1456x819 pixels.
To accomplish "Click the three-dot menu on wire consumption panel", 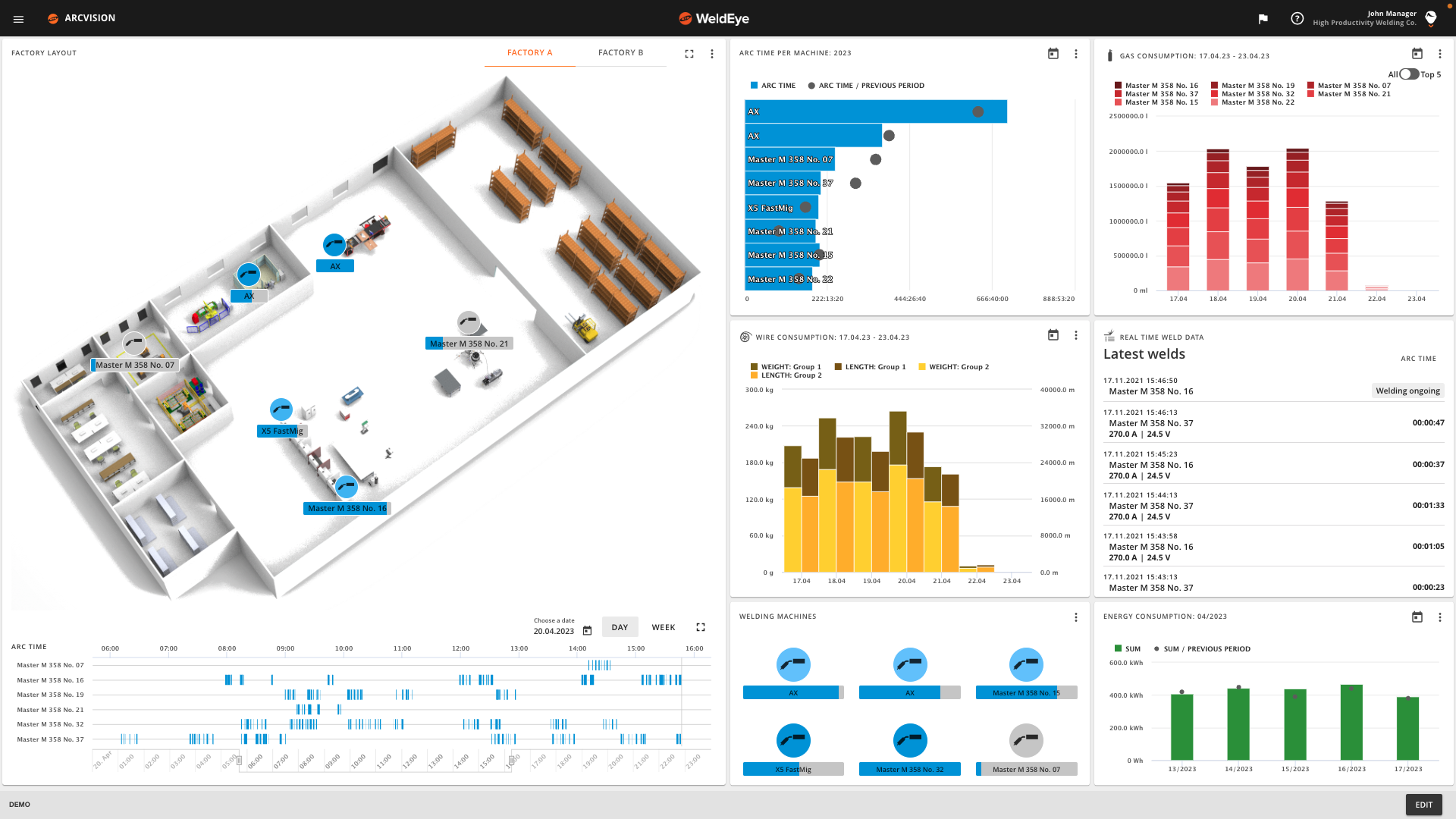I will [1075, 335].
